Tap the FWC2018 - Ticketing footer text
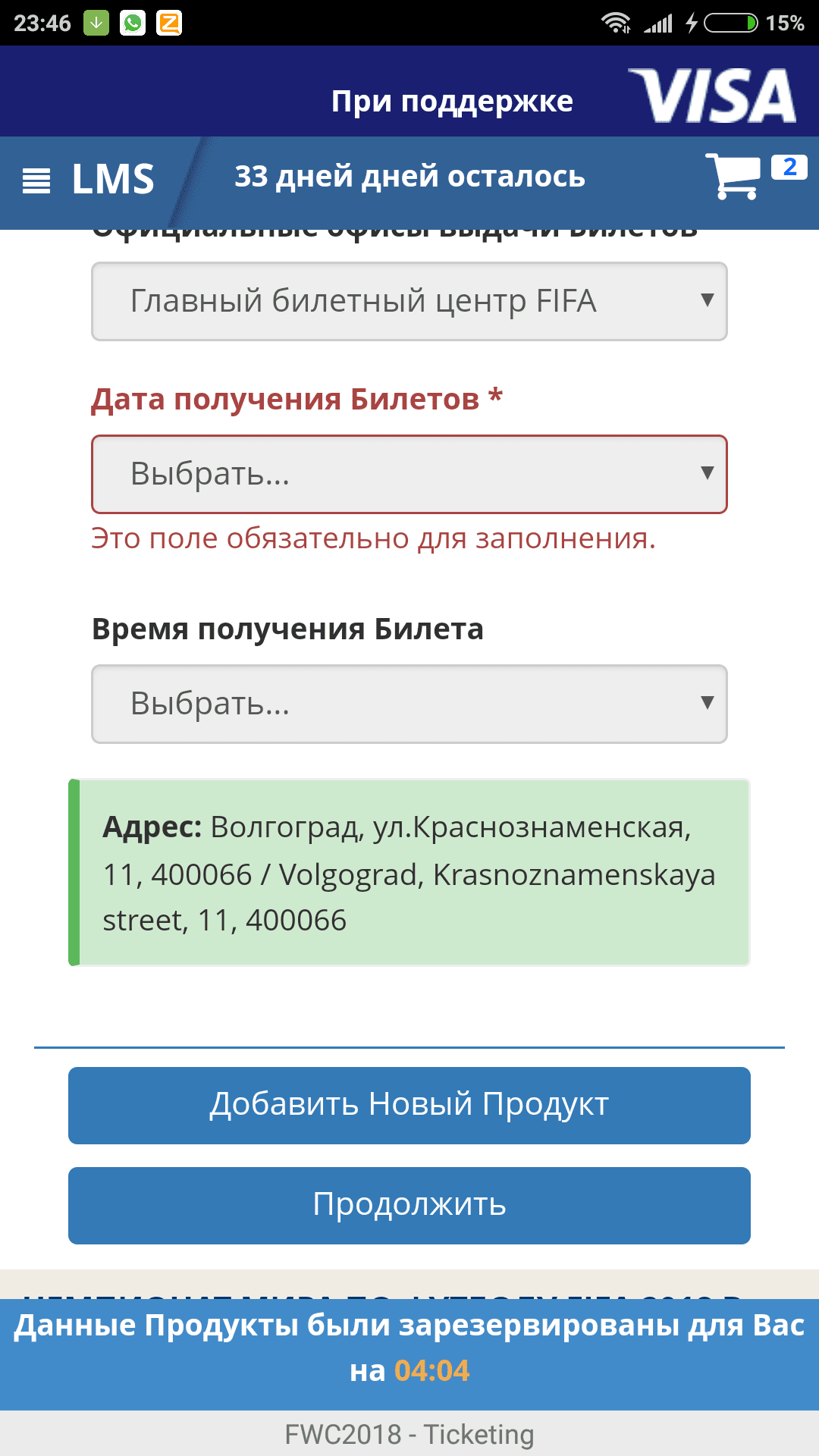819x1456 pixels. [409, 1434]
